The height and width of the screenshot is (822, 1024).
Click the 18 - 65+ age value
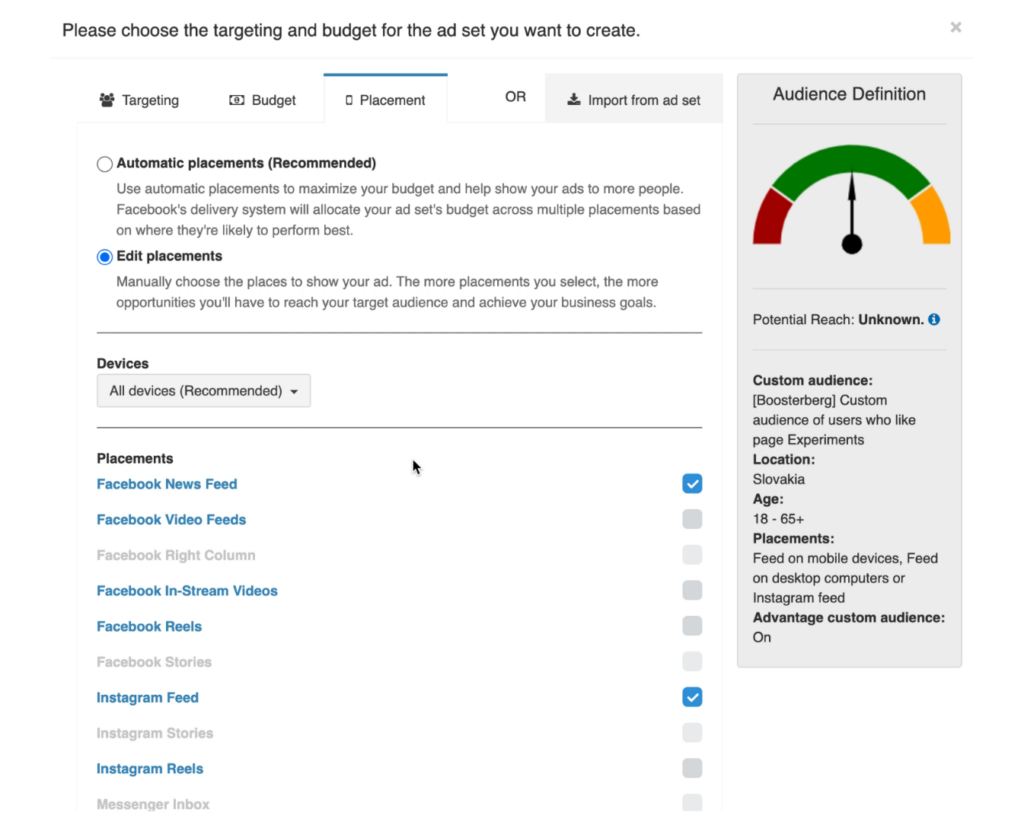point(778,519)
